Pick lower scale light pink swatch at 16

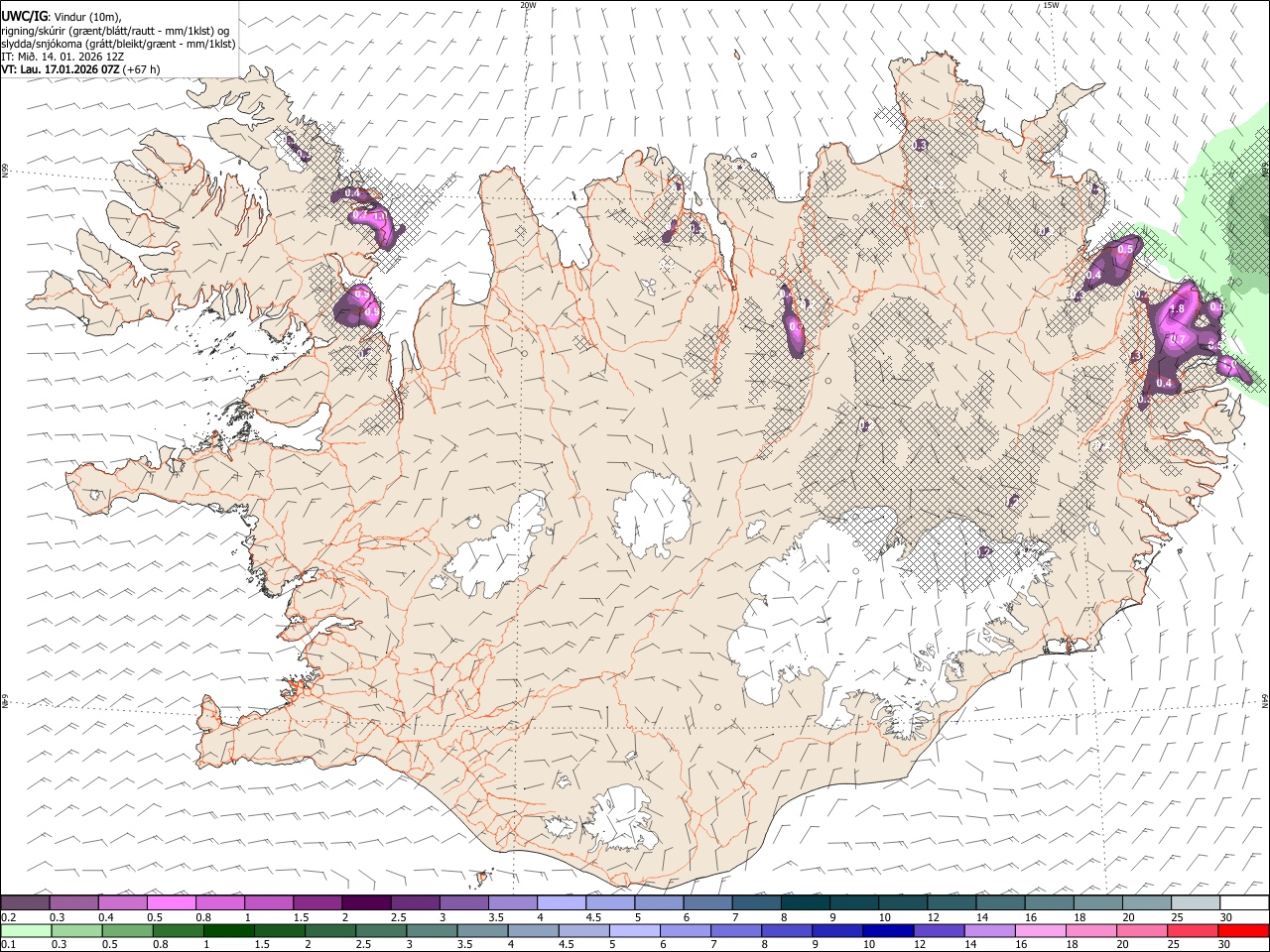coord(1039,930)
